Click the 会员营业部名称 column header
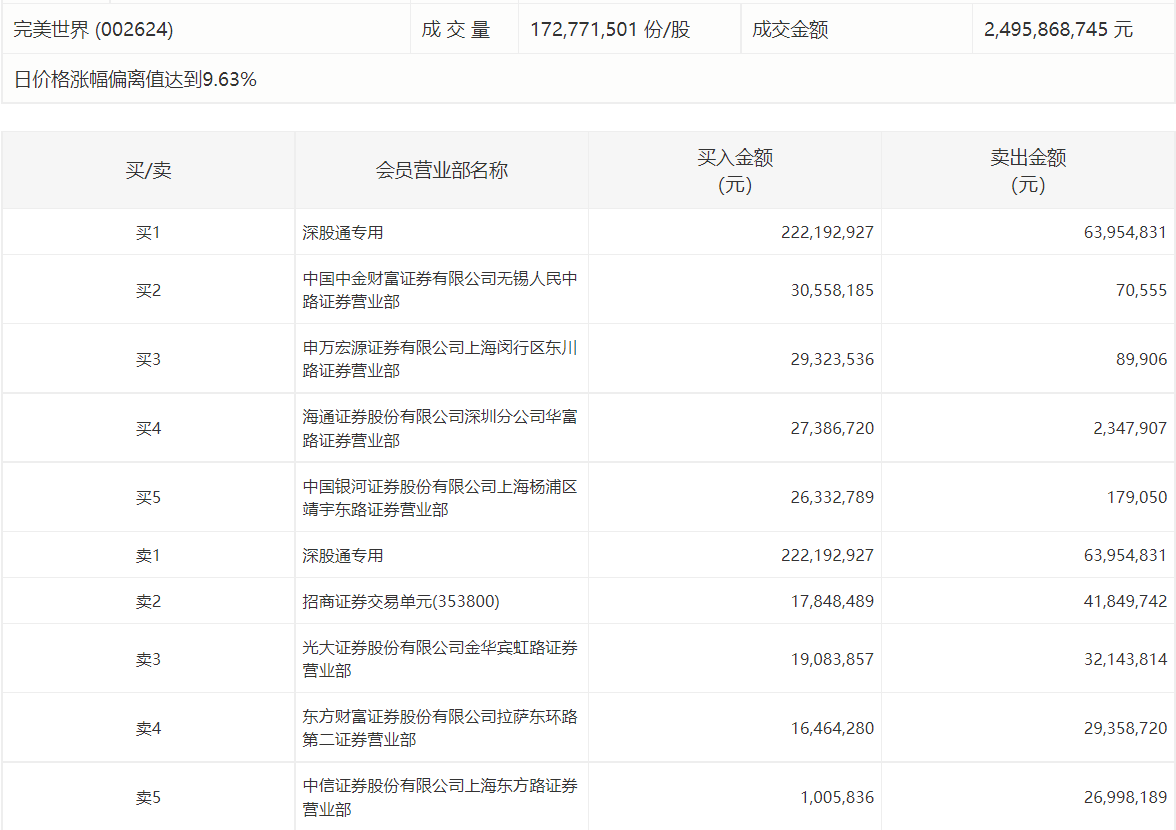Screen dimensions: 1176x830 pyautogui.click(x=441, y=171)
